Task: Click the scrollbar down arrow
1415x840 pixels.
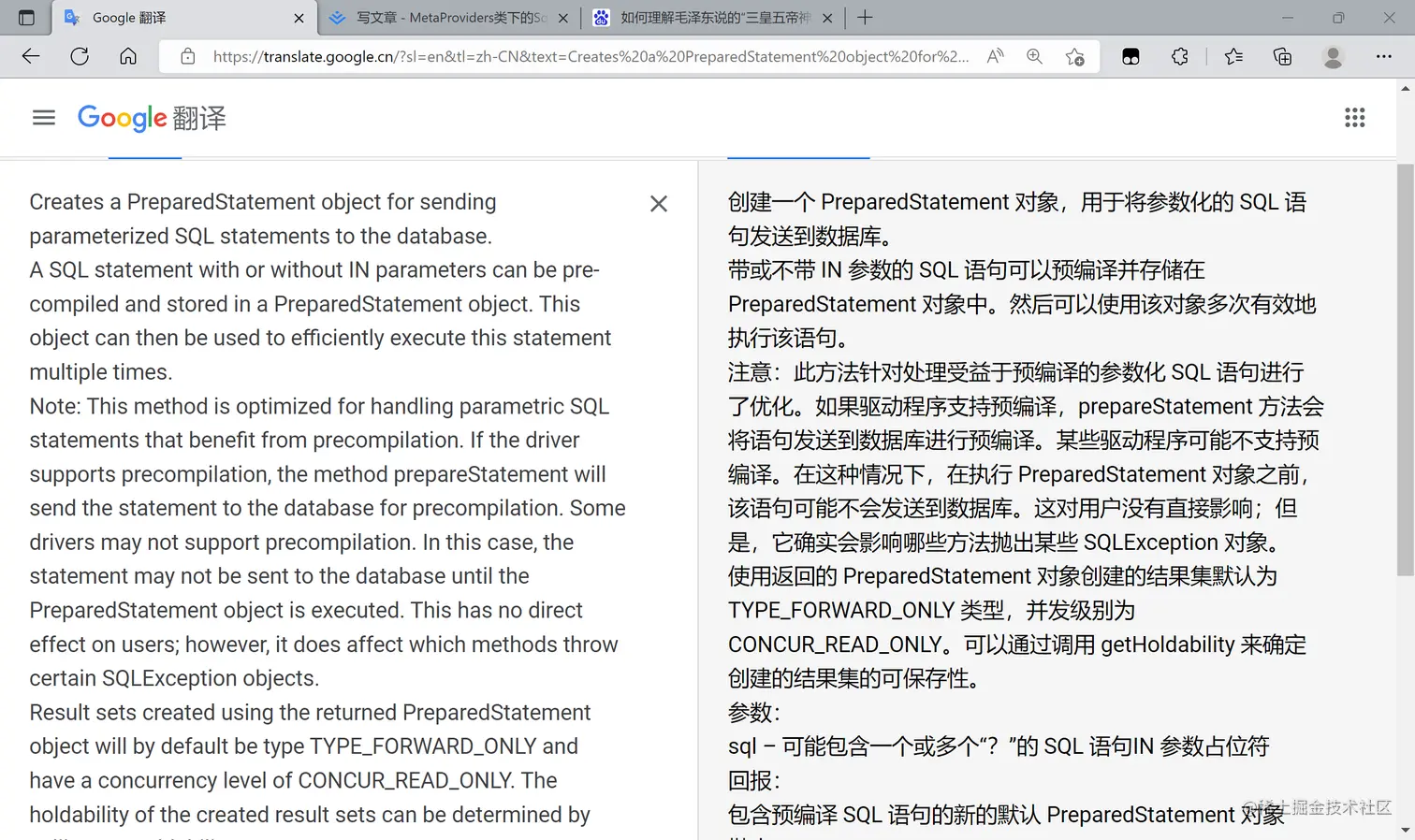Action: coord(1406,830)
